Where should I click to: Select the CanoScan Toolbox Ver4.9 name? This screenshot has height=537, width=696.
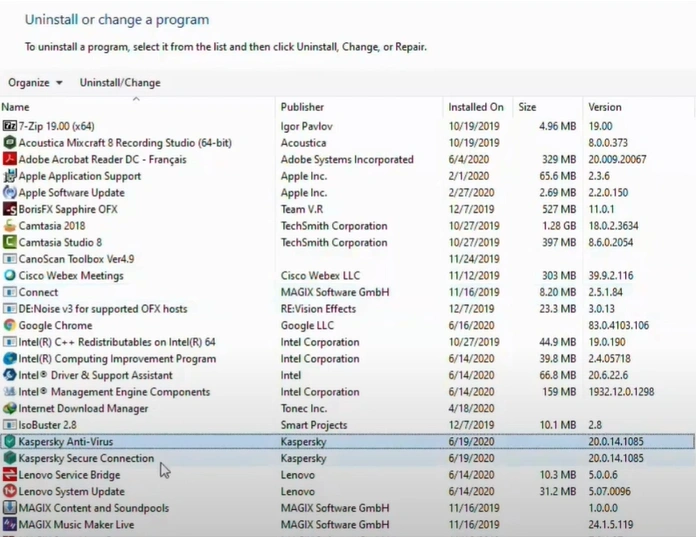pos(76,259)
